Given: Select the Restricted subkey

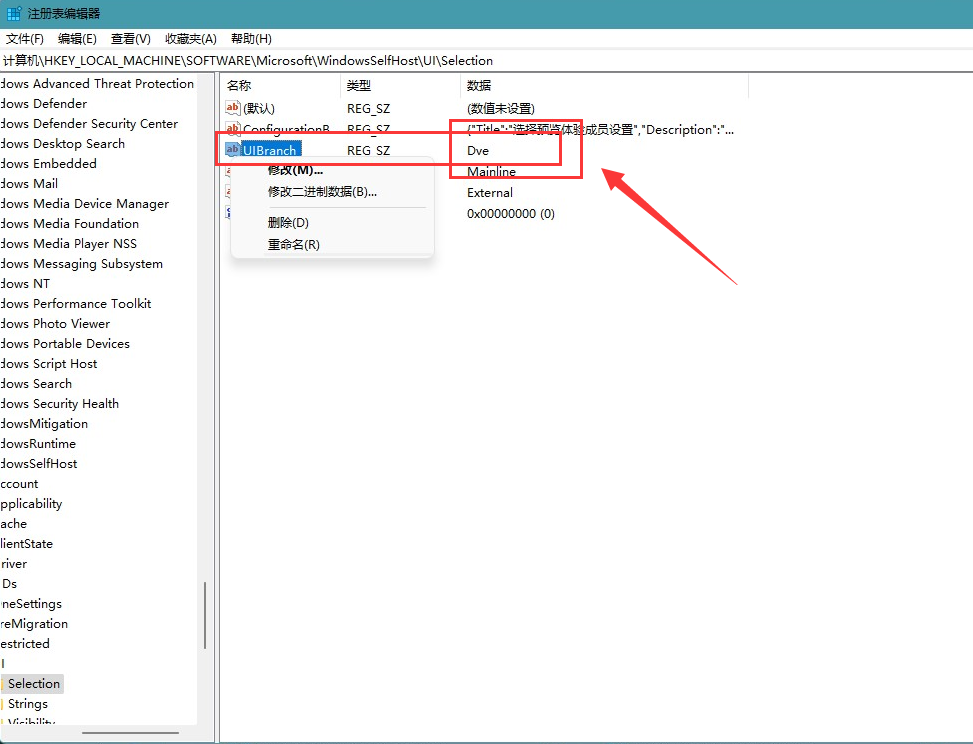Looking at the screenshot, I should [25, 643].
